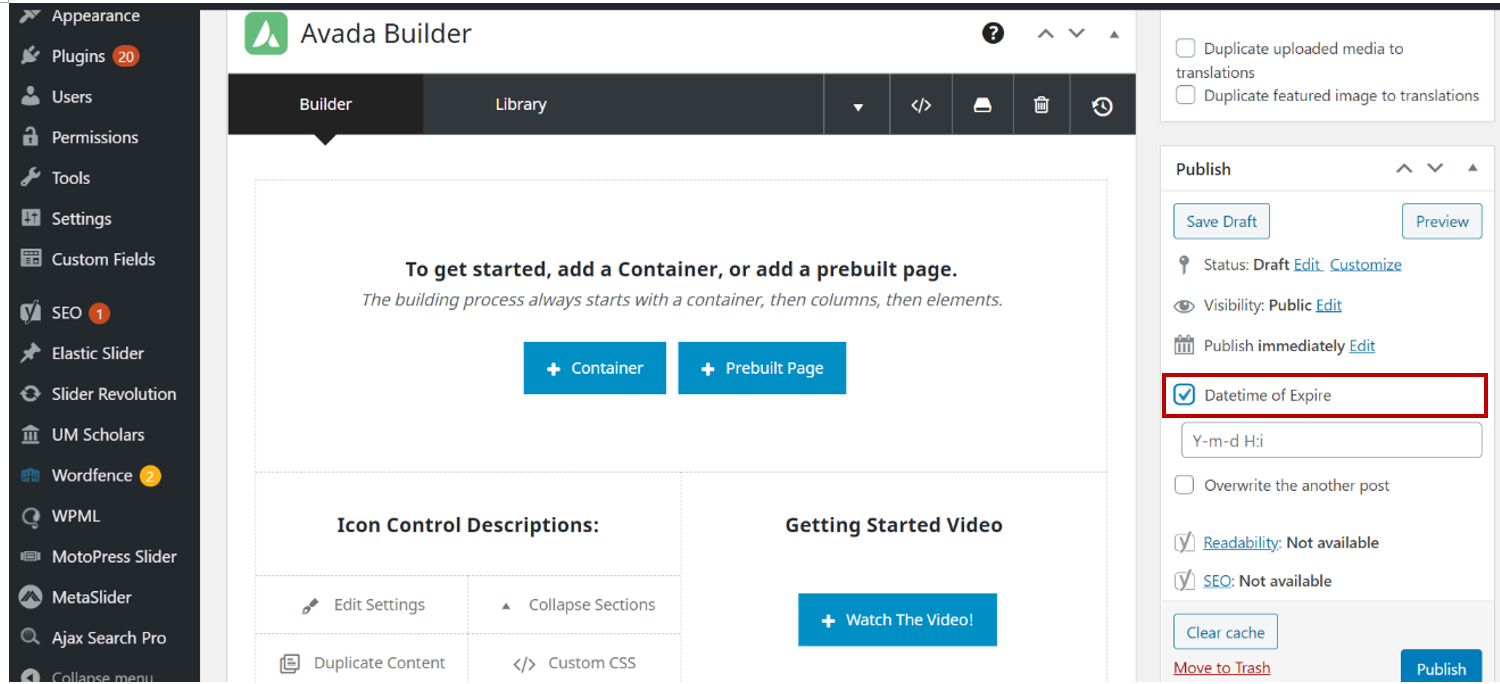Edit the Publish immediately schedule
Image resolution: width=1500 pixels, height=684 pixels.
click(x=1362, y=345)
